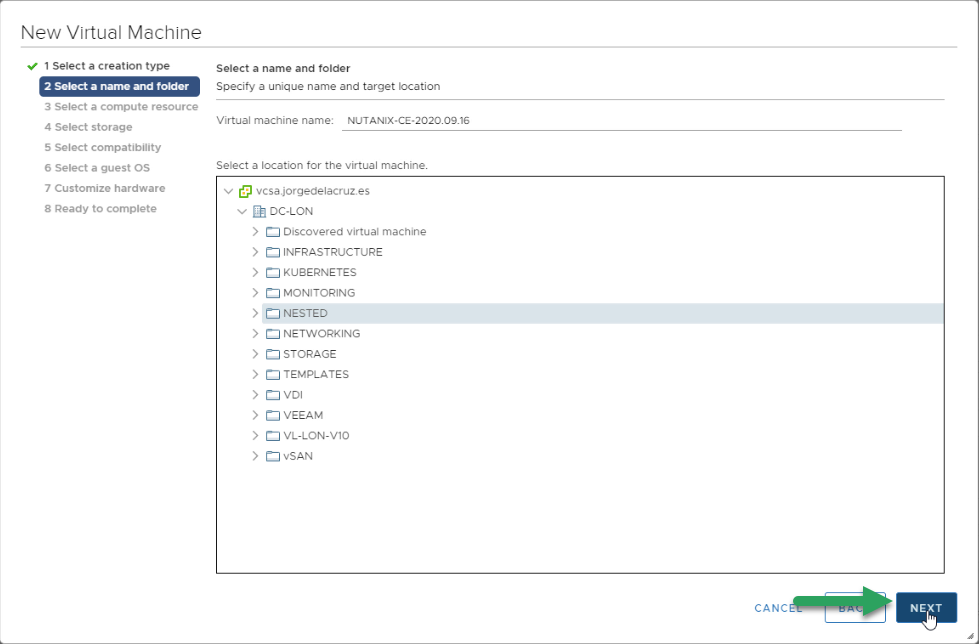Click the NEXT button
Viewport: 979px width, 644px height.
tap(926, 608)
